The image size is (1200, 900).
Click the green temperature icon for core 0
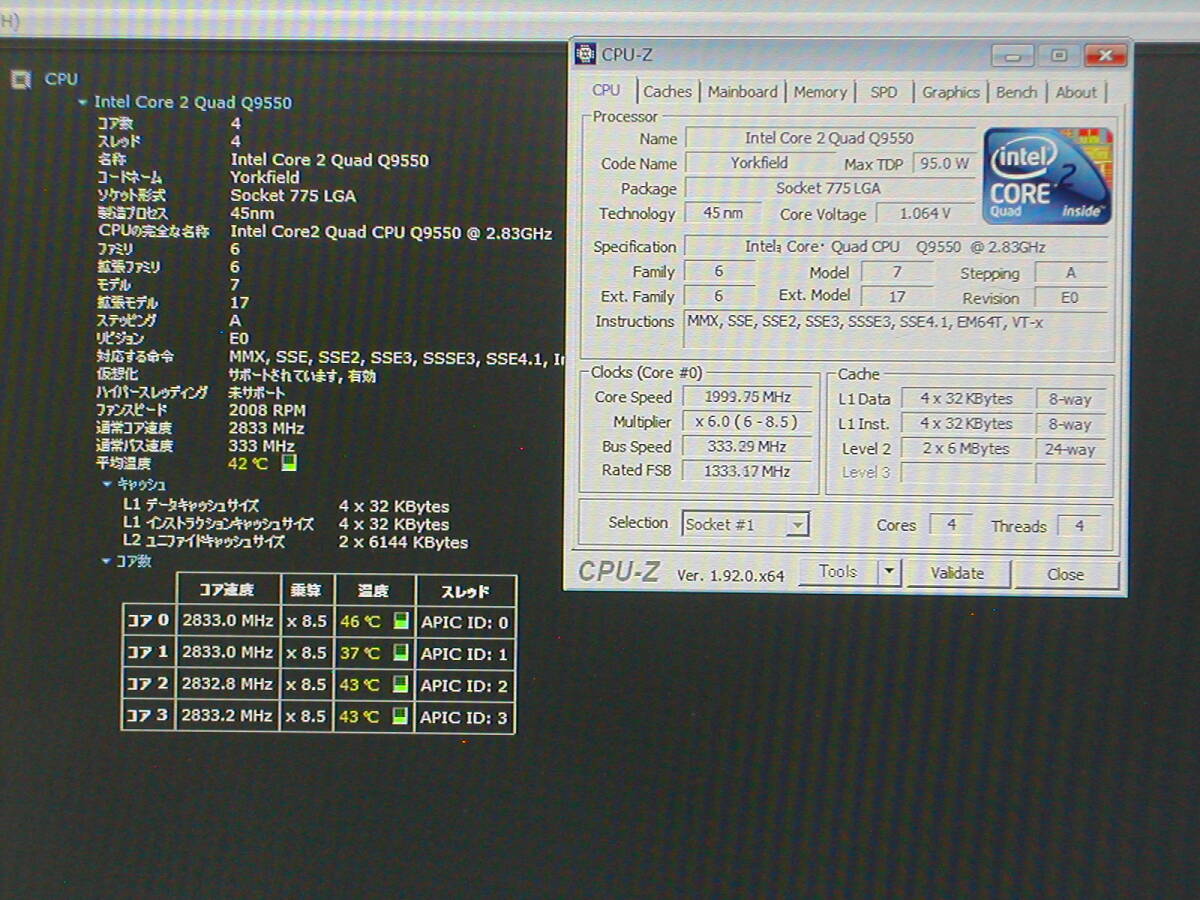coord(400,622)
